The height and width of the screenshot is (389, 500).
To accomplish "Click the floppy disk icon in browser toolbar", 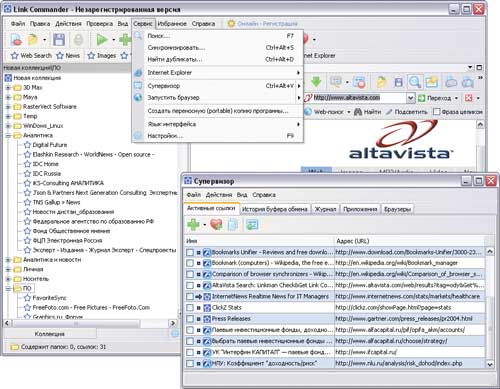I will 398,82.
